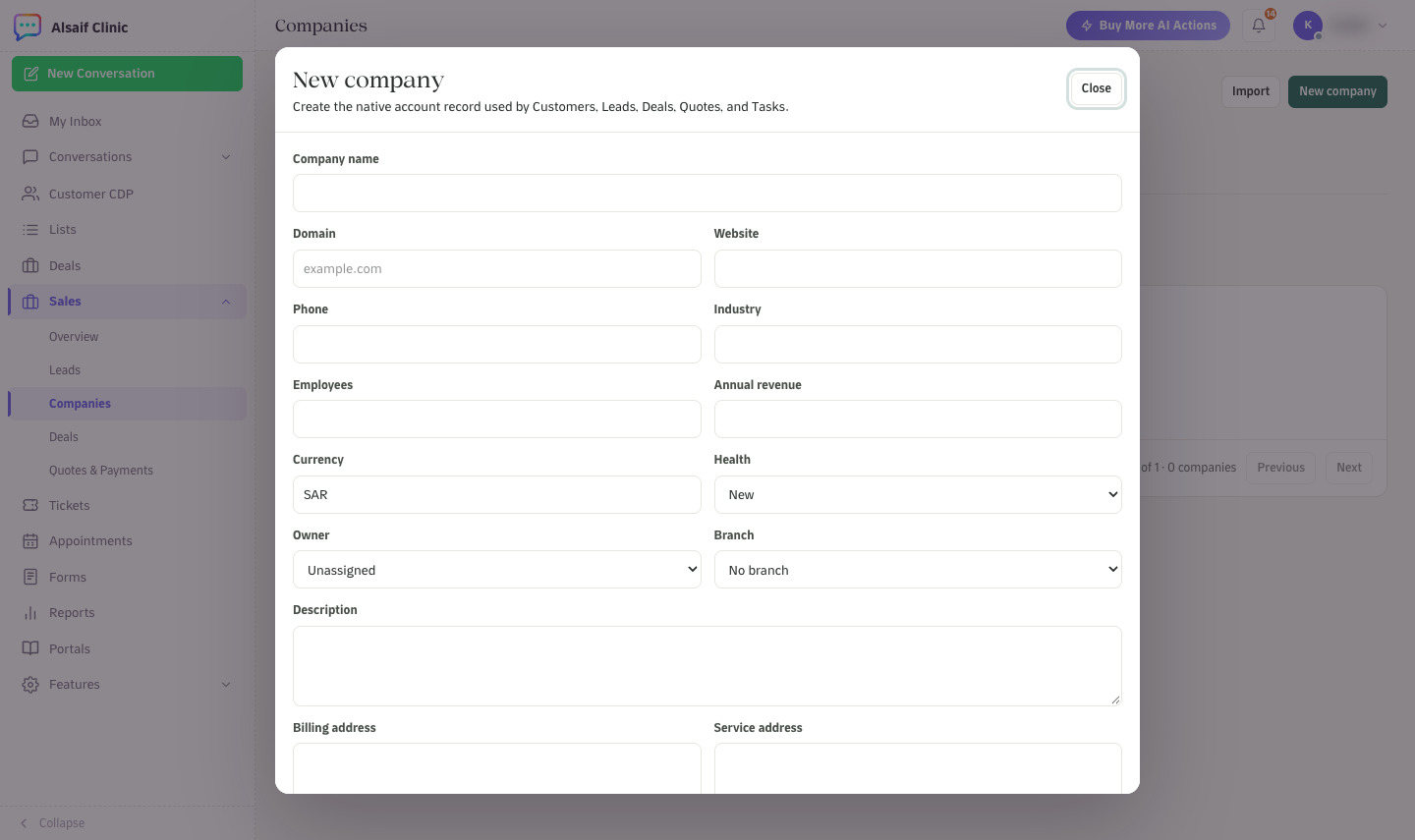
Task: Focus the Annual revenue input field
Action: [x=918, y=419]
